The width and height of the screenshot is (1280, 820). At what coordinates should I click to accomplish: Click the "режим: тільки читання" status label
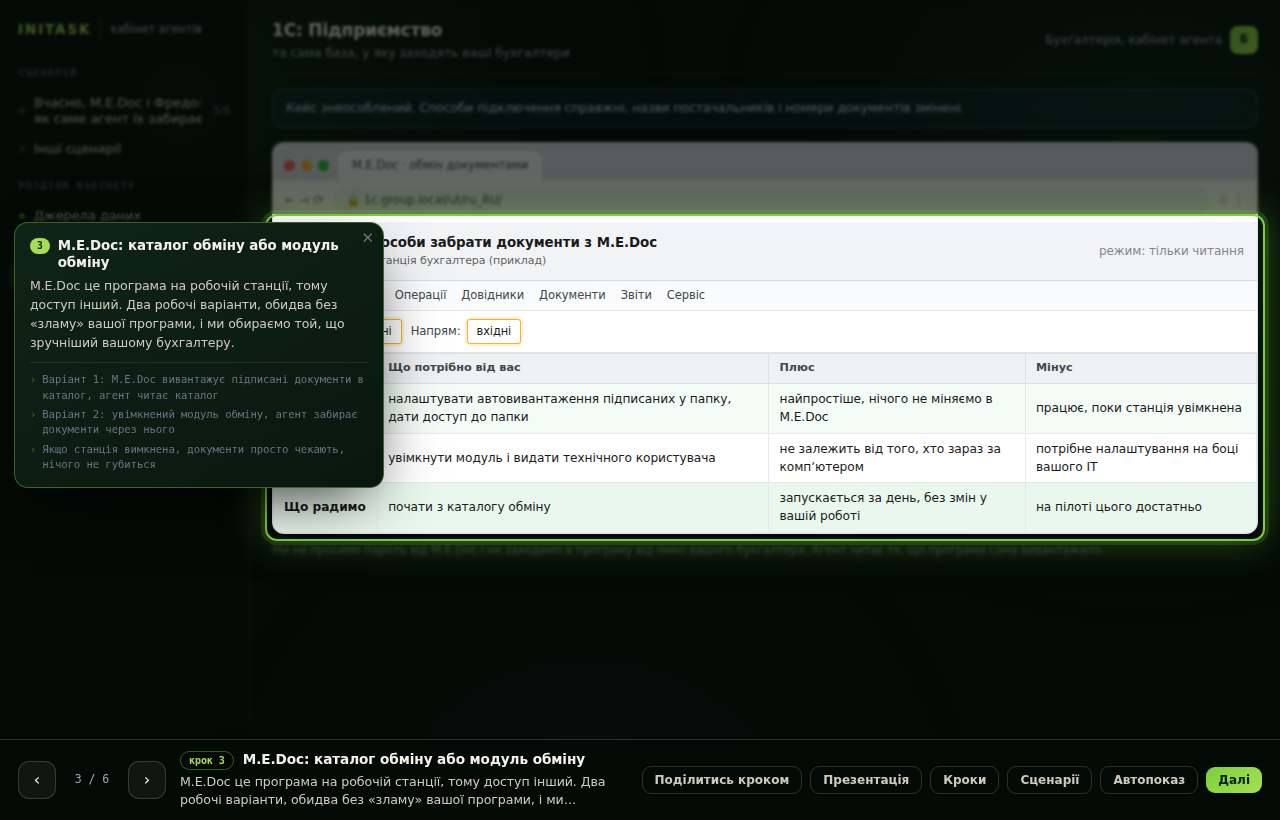1171,251
